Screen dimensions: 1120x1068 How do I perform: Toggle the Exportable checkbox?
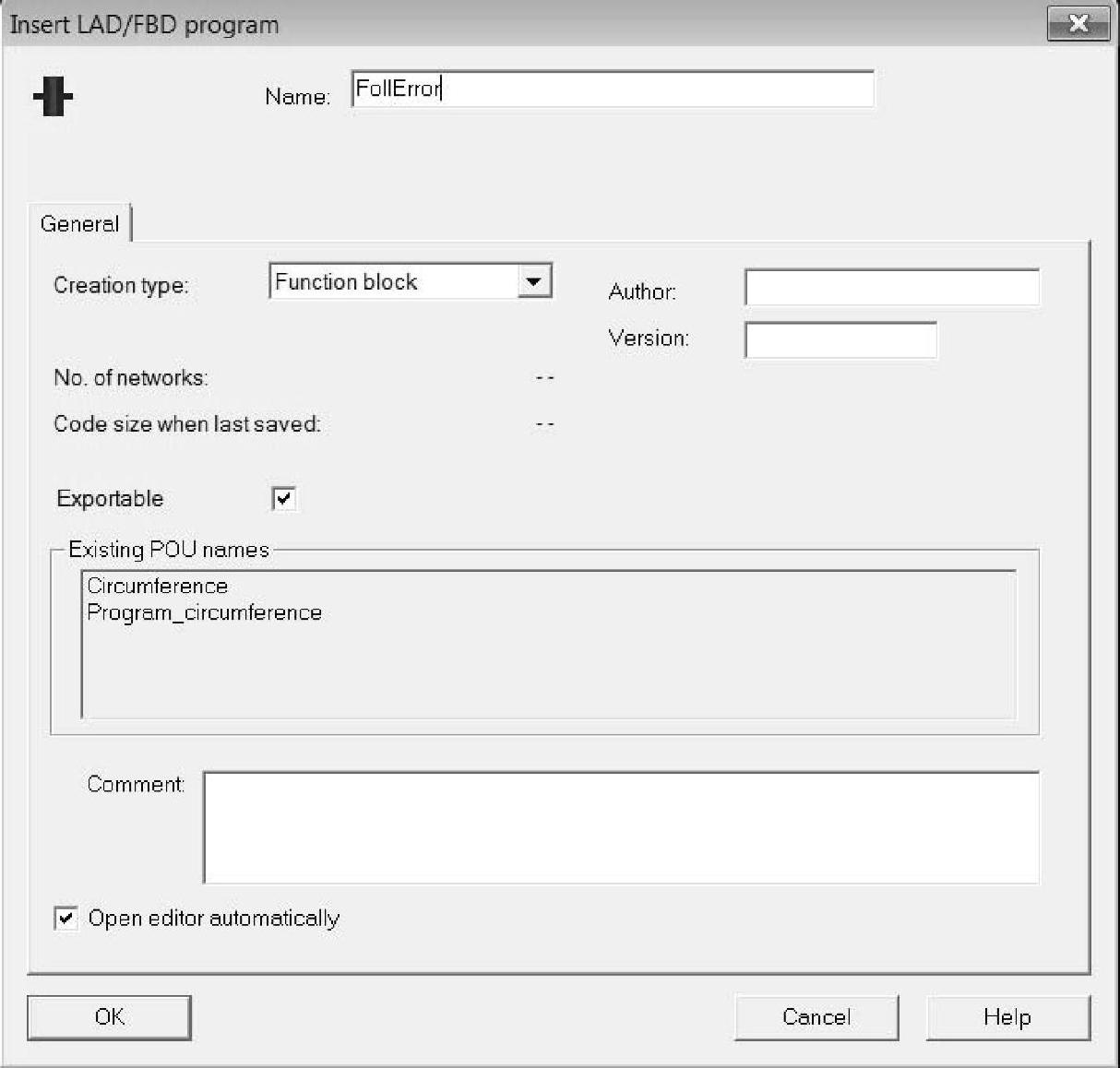[284, 498]
